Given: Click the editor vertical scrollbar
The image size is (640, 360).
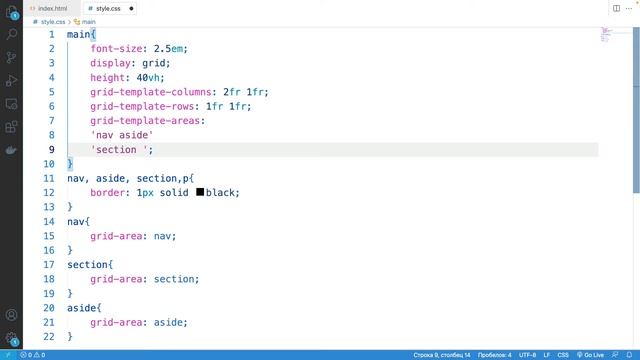Looking at the screenshot, I should [x=636, y=110].
